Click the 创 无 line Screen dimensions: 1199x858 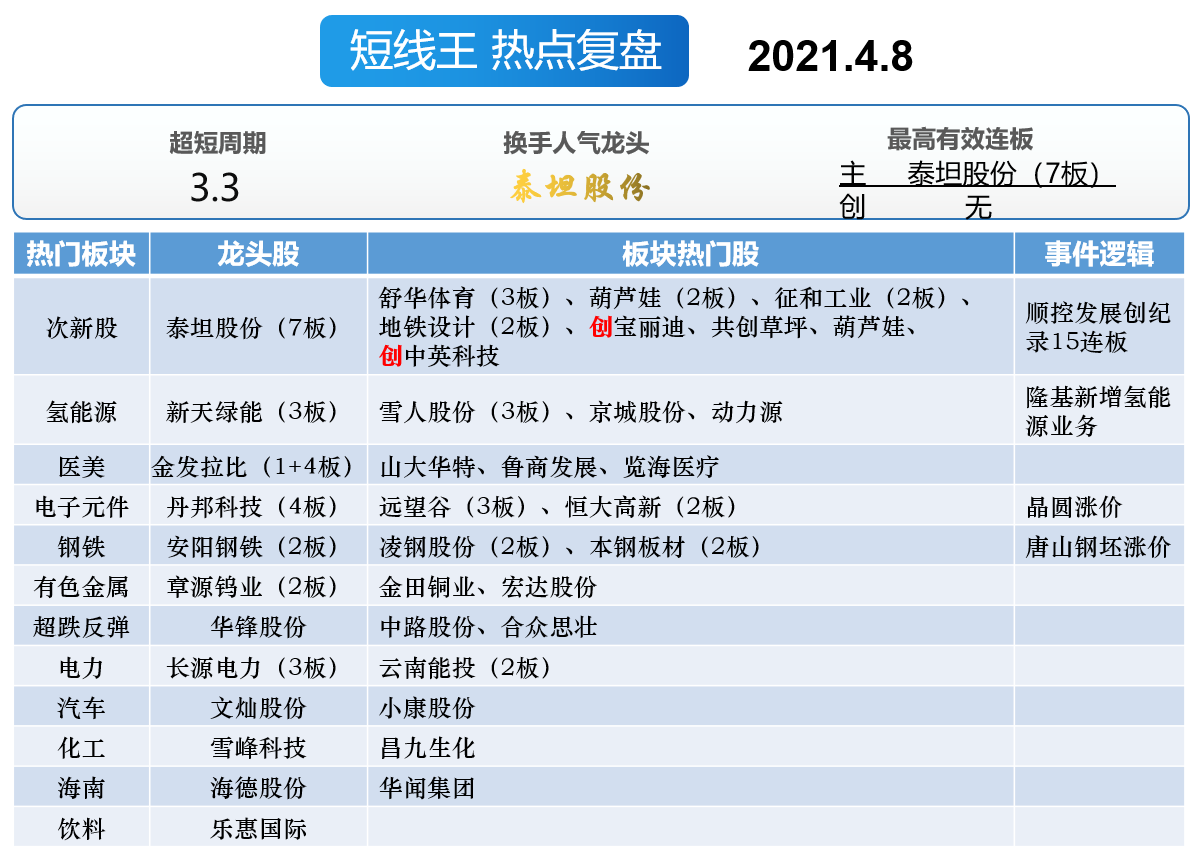[915, 207]
